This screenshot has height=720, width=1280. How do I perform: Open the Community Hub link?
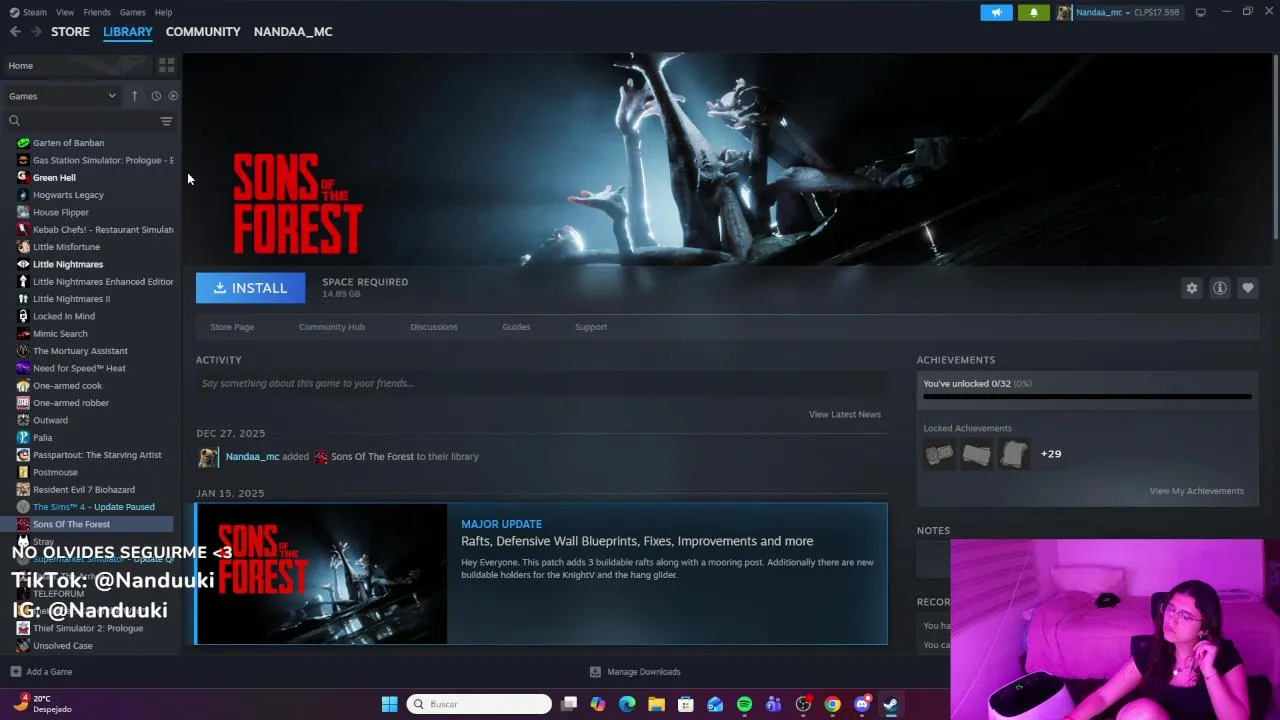coord(332,327)
